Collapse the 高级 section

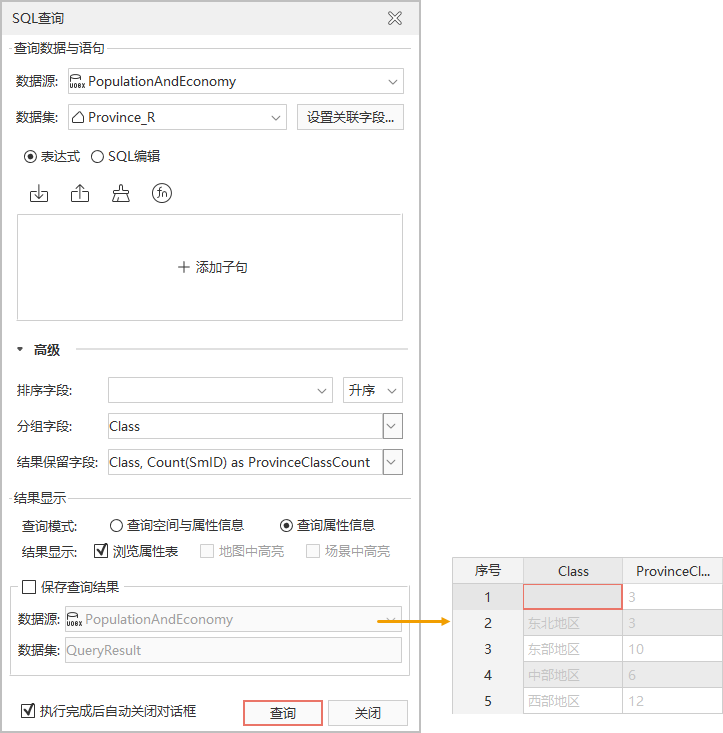[x=21, y=350]
